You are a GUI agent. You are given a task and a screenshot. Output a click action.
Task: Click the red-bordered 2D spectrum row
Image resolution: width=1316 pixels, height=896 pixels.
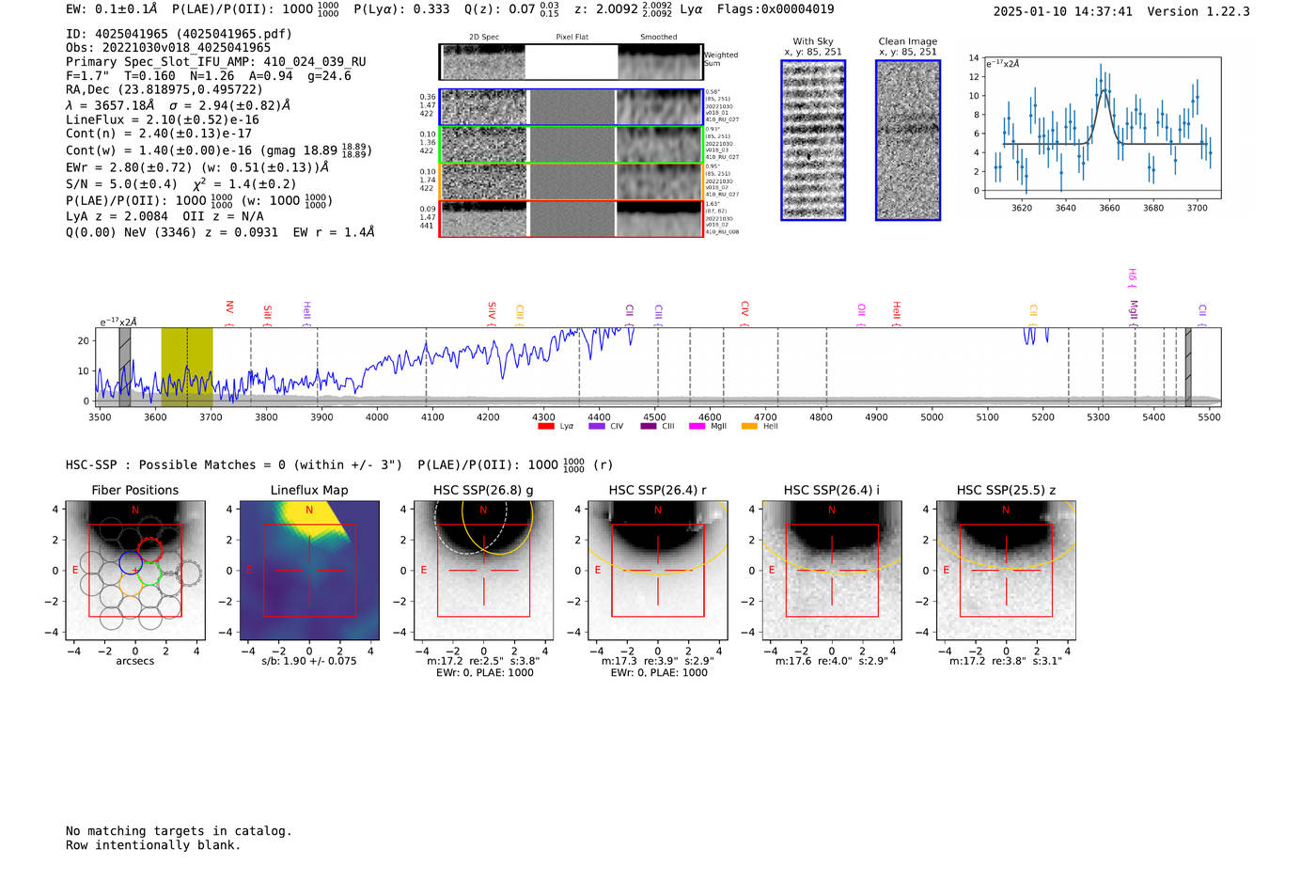click(571, 218)
